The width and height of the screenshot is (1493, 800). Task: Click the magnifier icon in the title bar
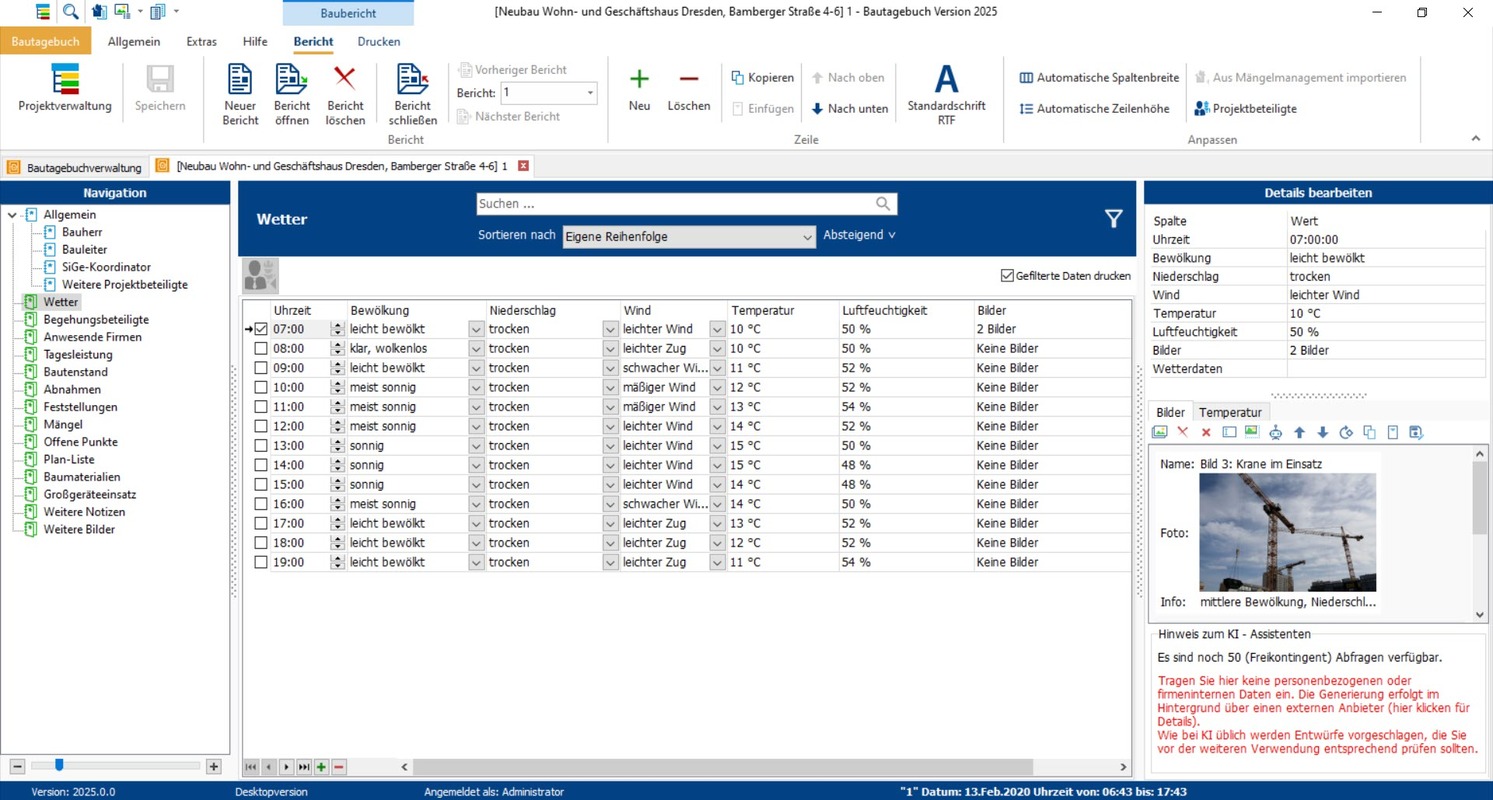(70, 12)
